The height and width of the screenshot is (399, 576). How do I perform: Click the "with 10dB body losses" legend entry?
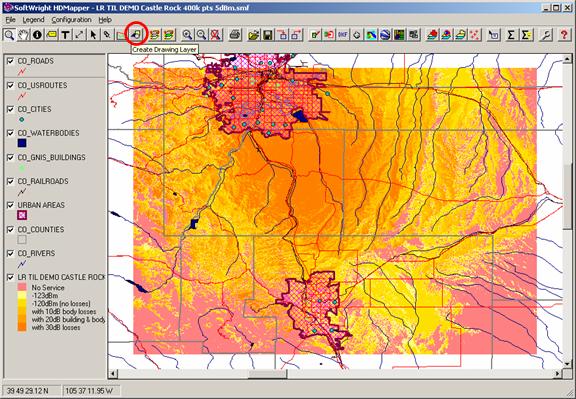(x=64, y=312)
